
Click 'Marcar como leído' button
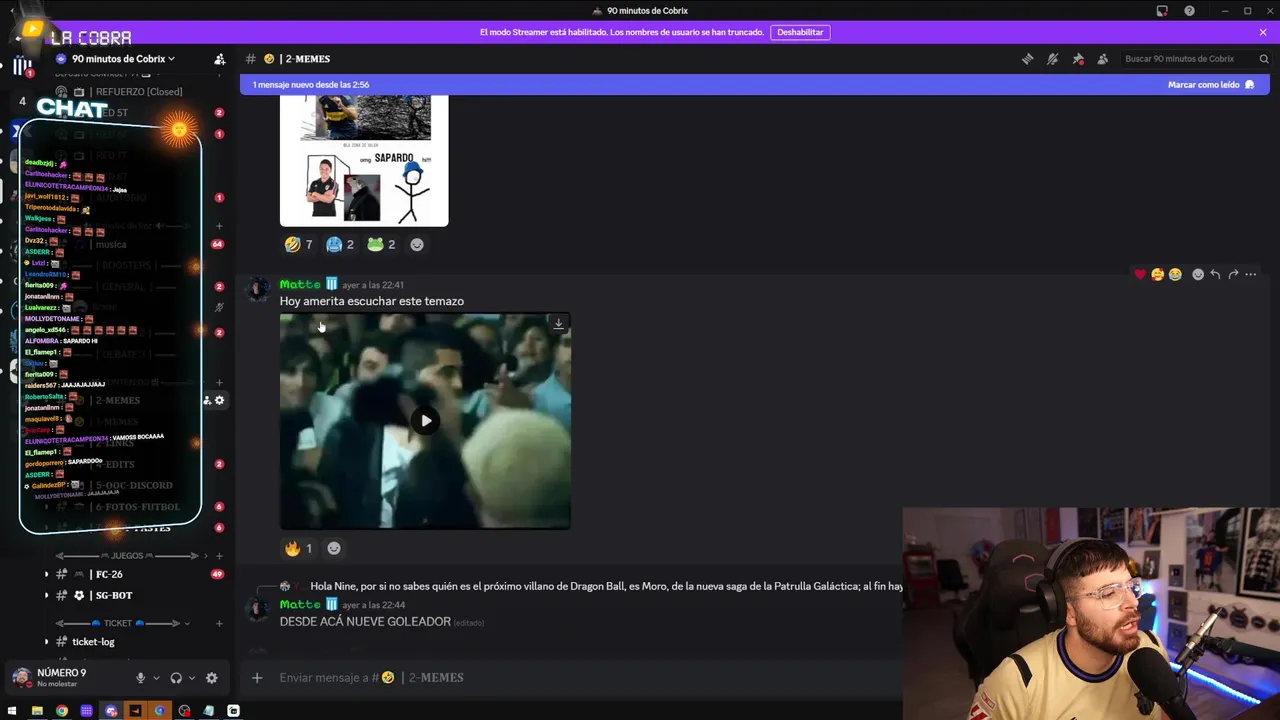click(x=1211, y=85)
